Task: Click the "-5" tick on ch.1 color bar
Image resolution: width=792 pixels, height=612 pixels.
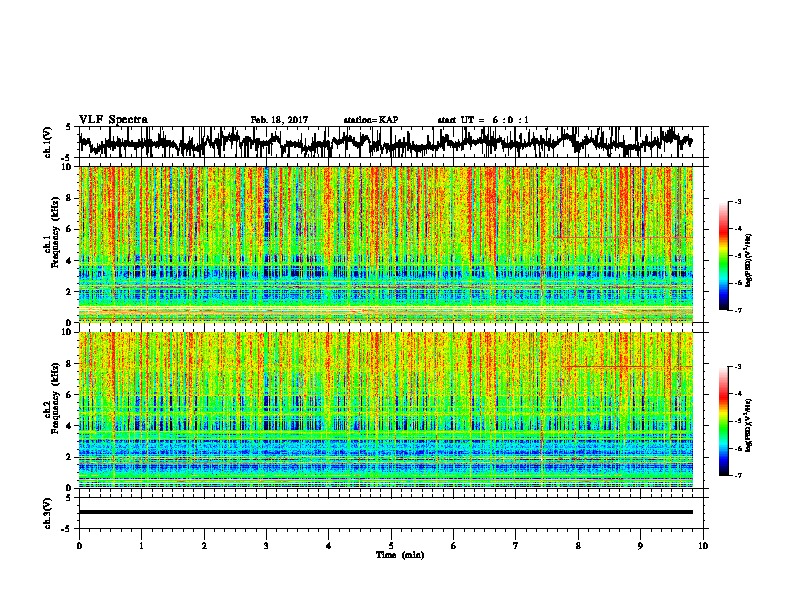Action: point(737,256)
